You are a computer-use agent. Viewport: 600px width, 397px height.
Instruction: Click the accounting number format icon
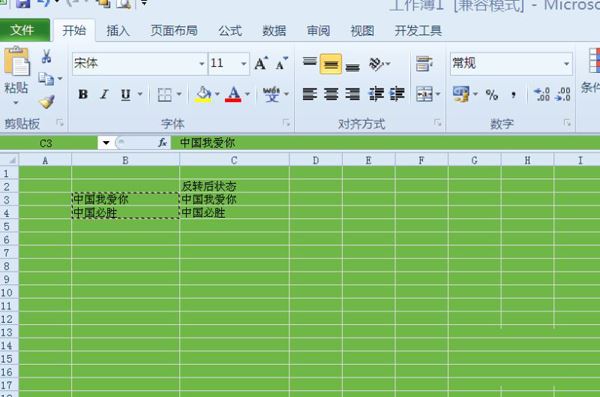pyautogui.click(x=461, y=94)
